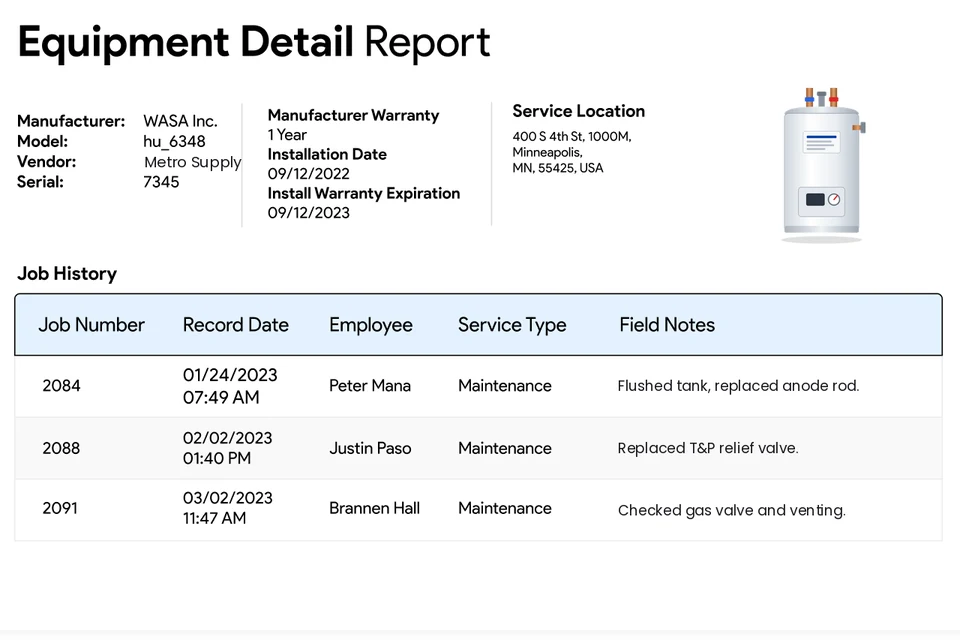The height and width of the screenshot is (640, 960).
Task: Click model value hu_6348
Action: point(174,141)
